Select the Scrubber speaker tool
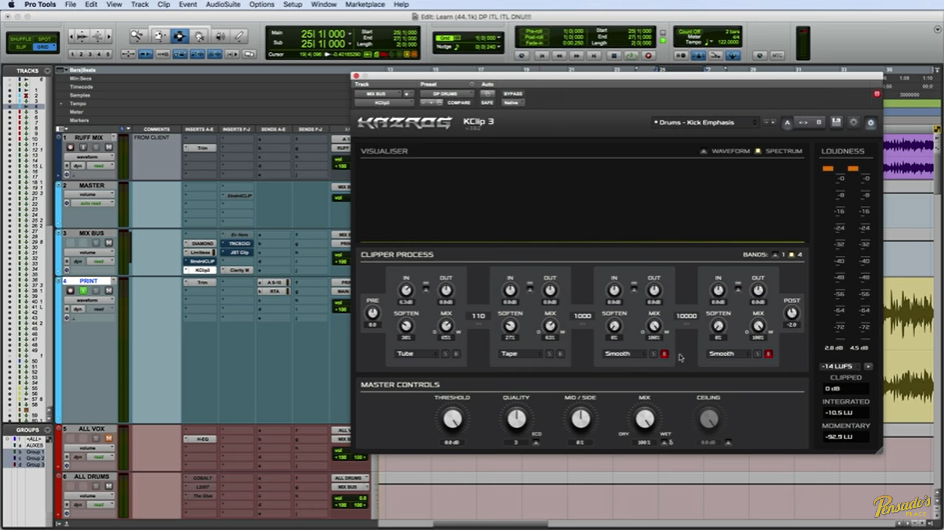 pos(219,36)
